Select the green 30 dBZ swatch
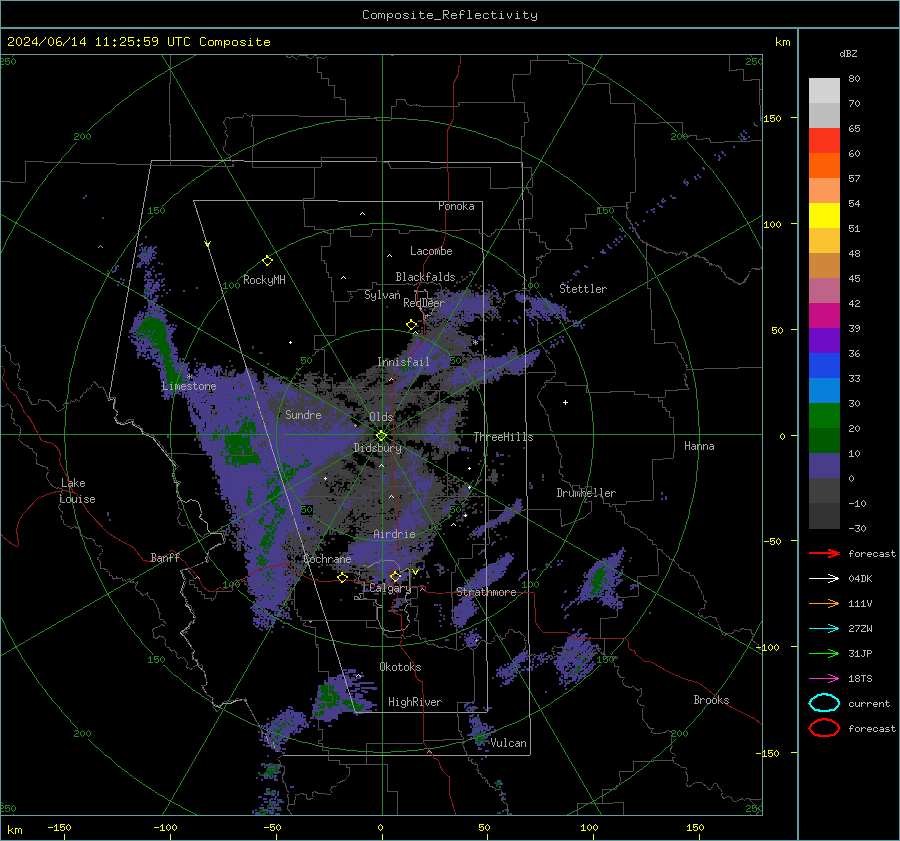 (x=824, y=415)
